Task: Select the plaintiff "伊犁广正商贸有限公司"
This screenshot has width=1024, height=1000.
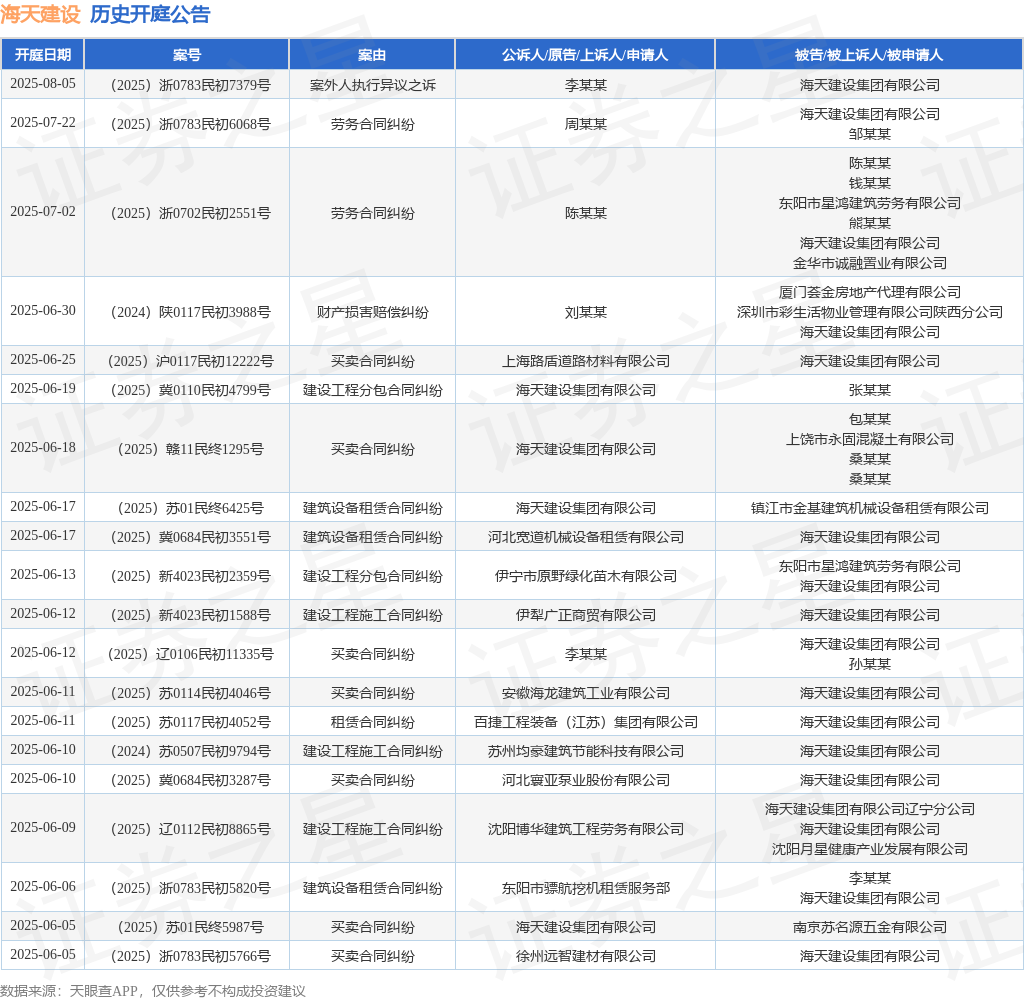Action: pyautogui.click(x=585, y=615)
